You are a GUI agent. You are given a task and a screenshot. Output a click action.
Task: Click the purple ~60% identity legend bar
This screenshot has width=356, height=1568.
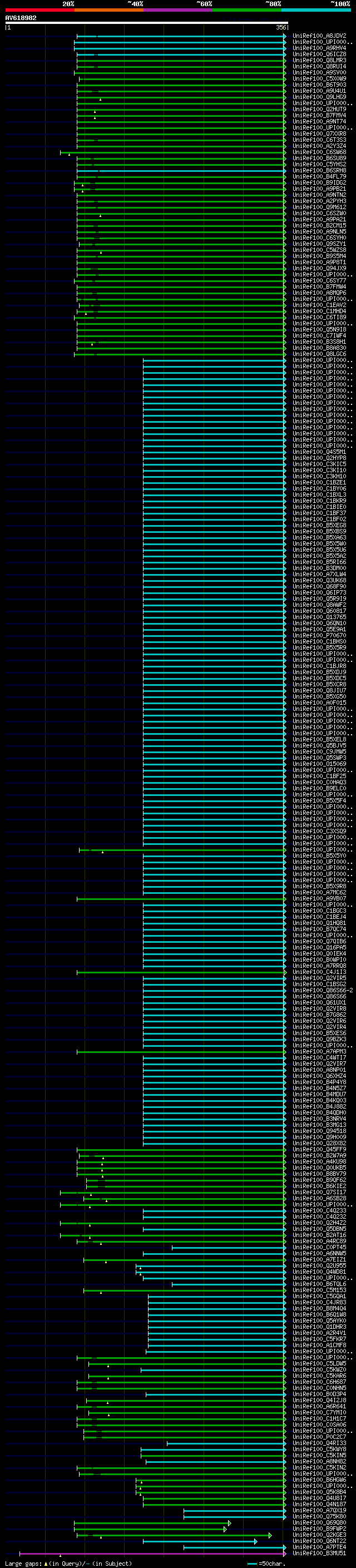(x=177, y=10)
